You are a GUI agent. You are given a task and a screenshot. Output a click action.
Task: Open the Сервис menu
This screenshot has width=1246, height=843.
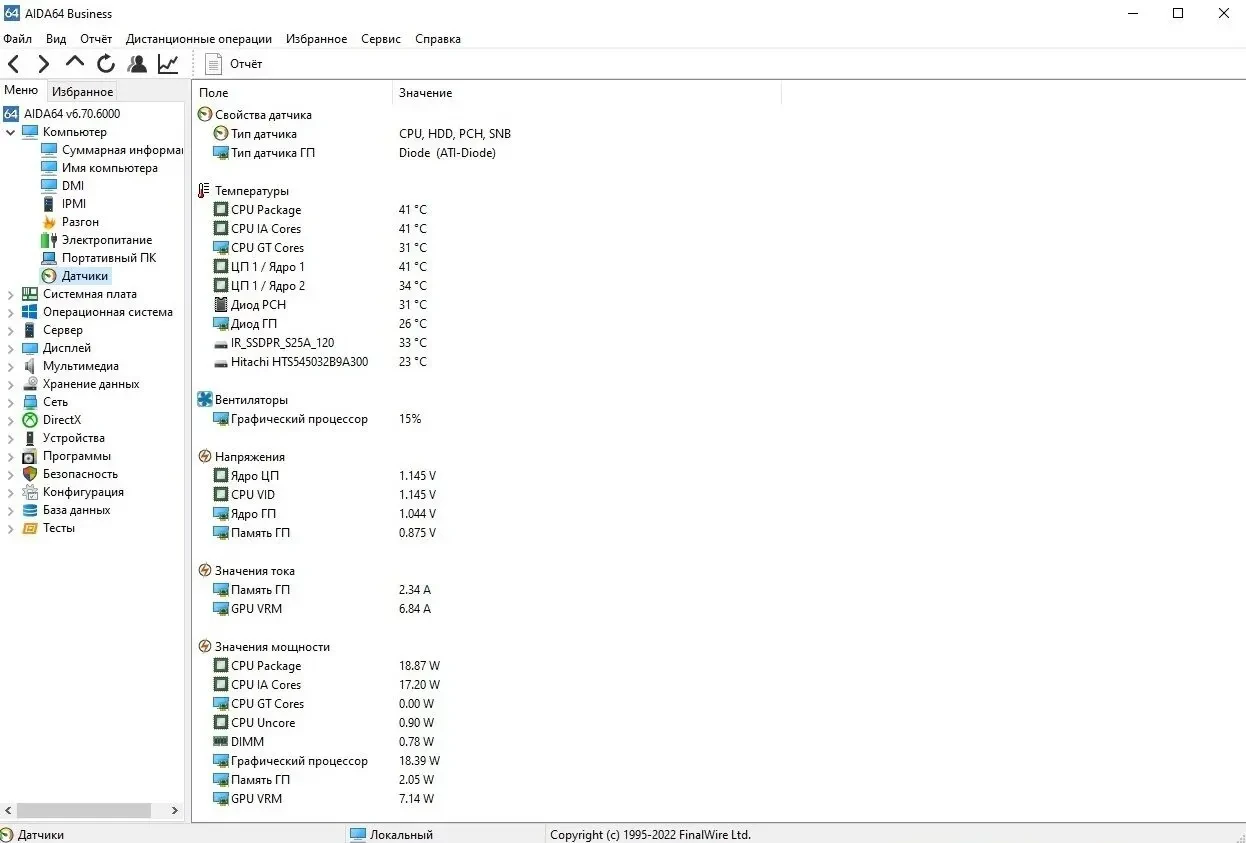click(380, 39)
